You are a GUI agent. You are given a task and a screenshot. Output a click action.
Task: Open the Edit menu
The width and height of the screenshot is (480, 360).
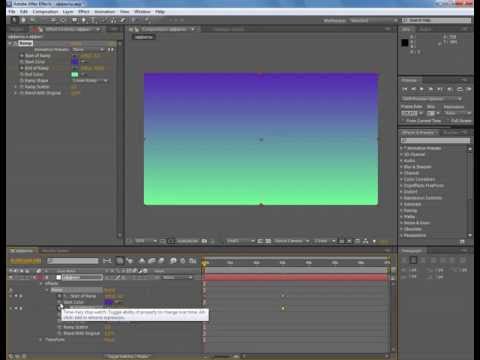click(24, 11)
